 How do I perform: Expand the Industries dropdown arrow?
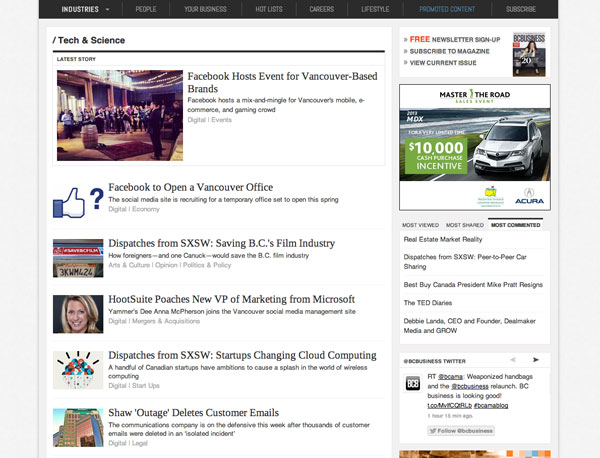point(108,10)
